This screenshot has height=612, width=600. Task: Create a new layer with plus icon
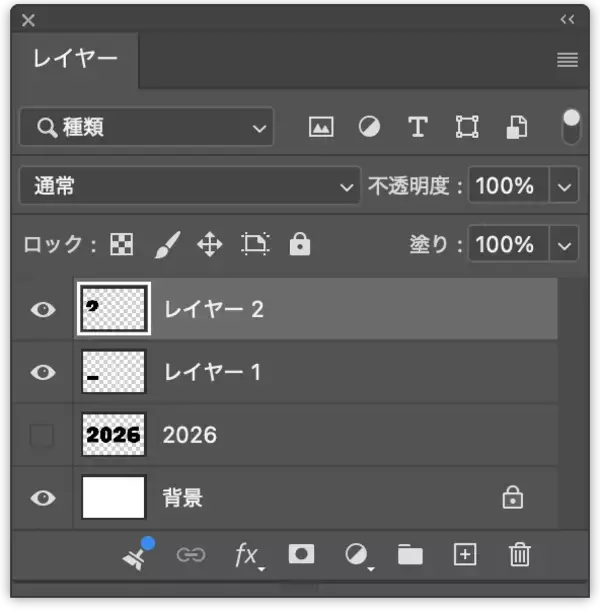coord(465,554)
